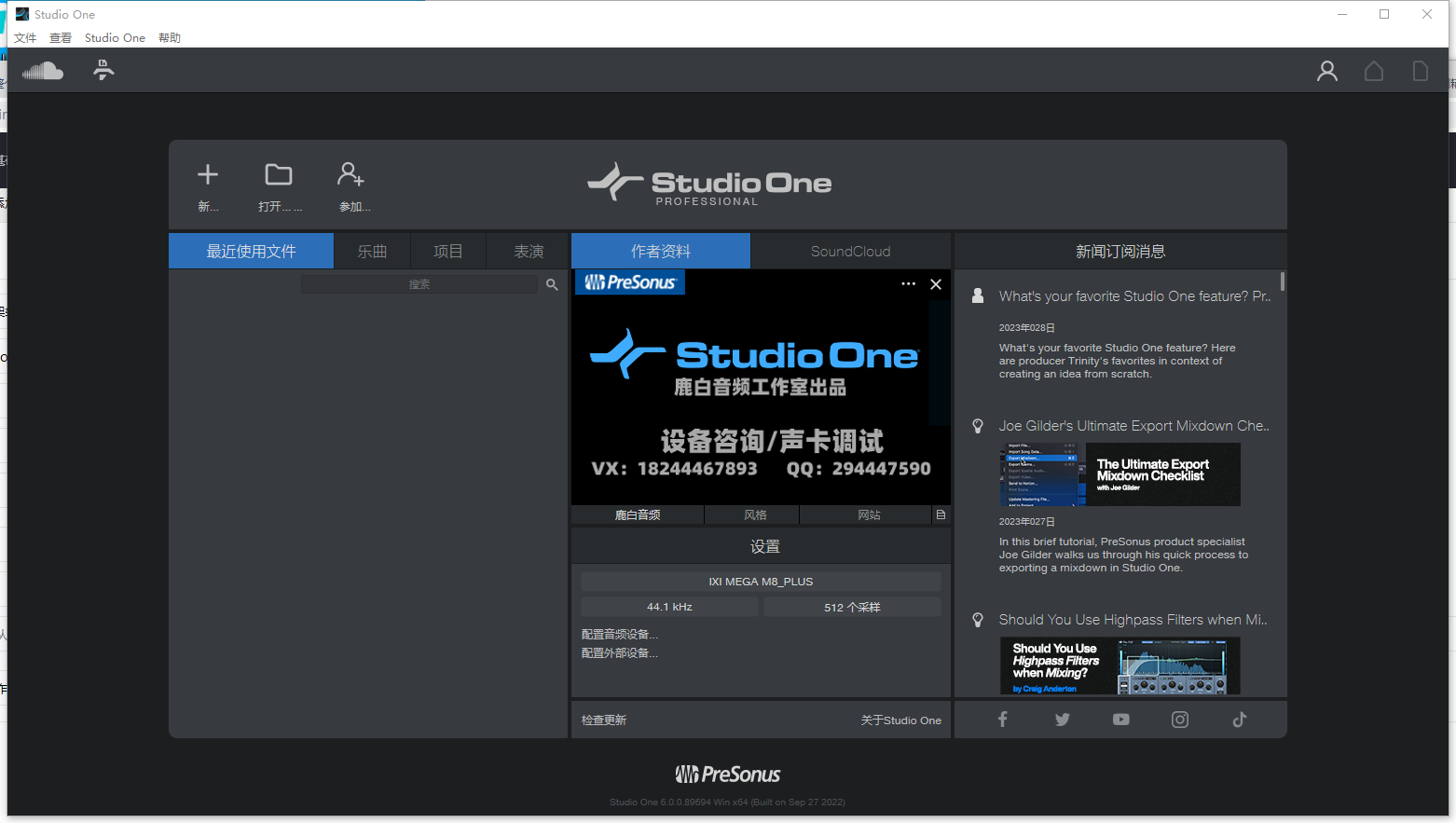Viewport: 1456px width, 823px height.
Task: Open the SoundCloud icon in top toolbar
Action: click(43, 71)
